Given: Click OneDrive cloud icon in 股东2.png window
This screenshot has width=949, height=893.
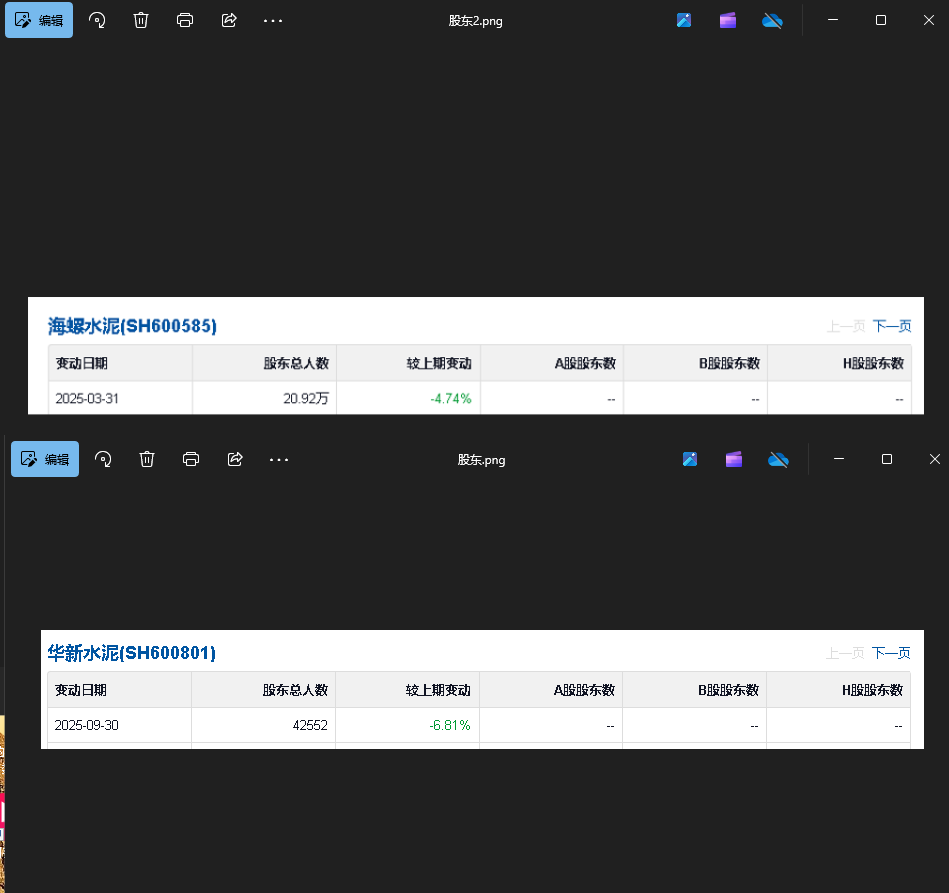Looking at the screenshot, I should (772, 21).
